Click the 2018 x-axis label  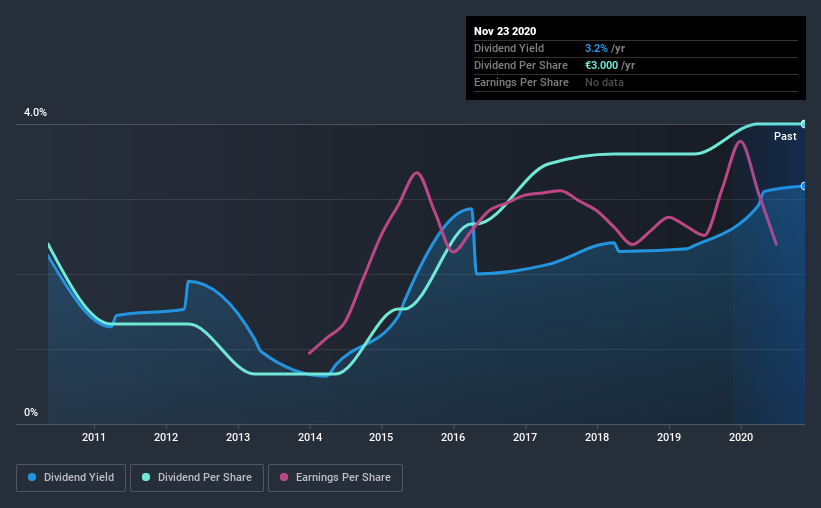597,437
